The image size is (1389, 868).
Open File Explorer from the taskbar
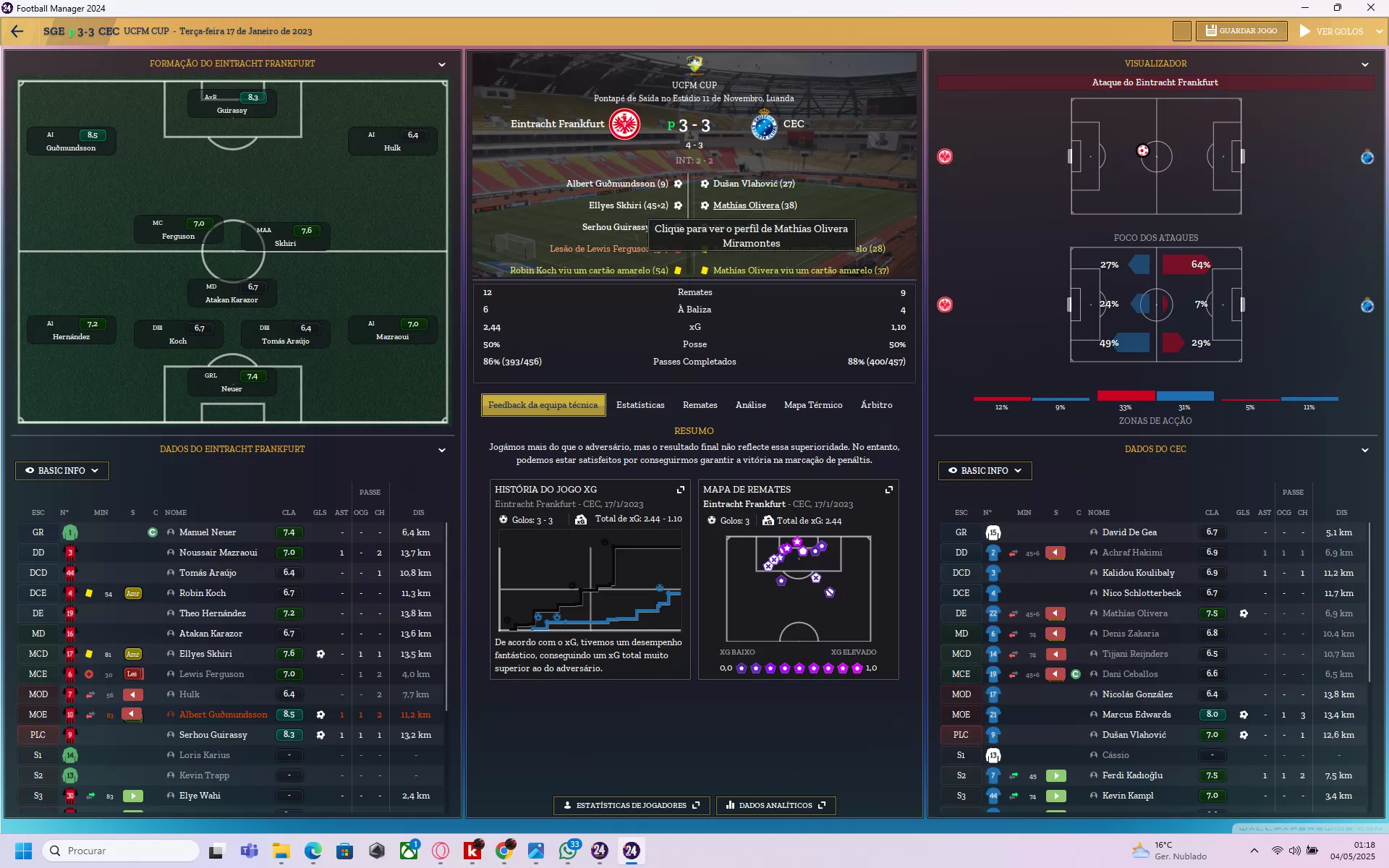click(281, 851)
